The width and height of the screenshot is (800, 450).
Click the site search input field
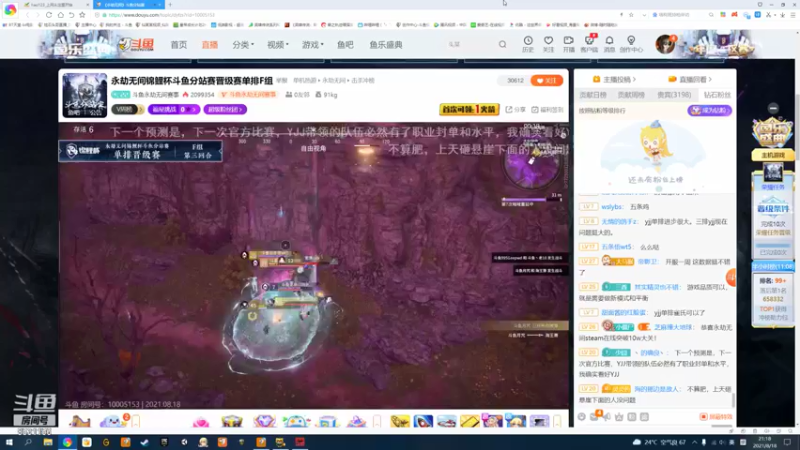469,44
